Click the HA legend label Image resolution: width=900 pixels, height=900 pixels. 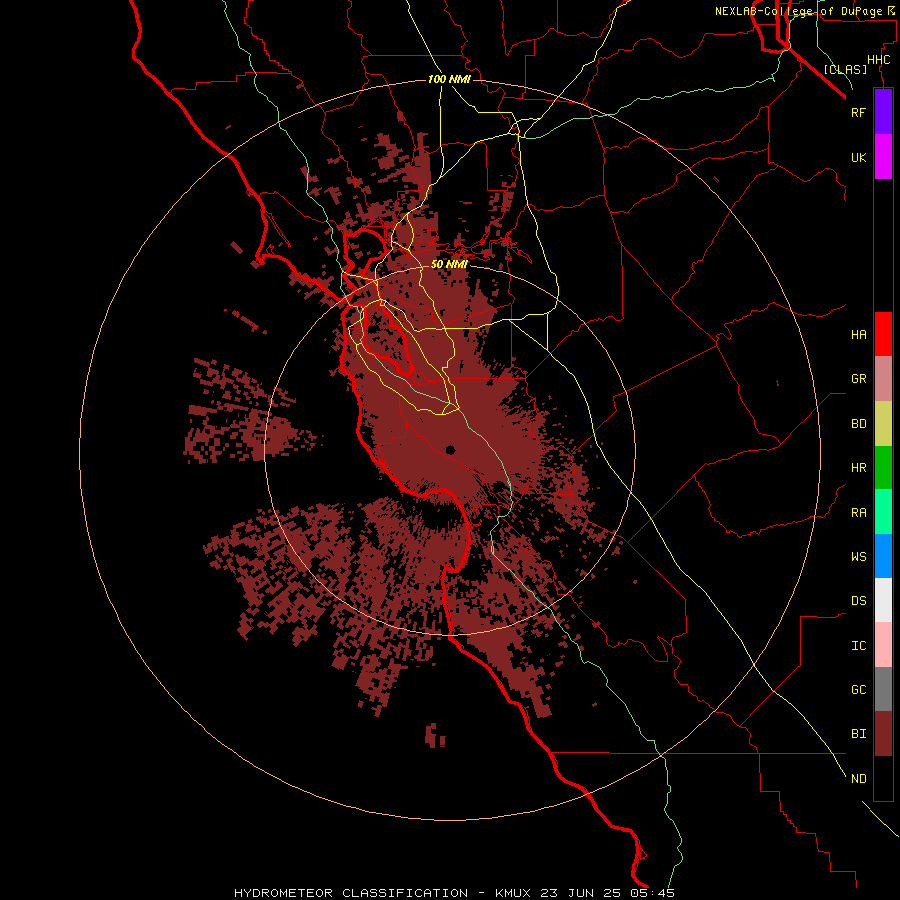pos(858,334)
